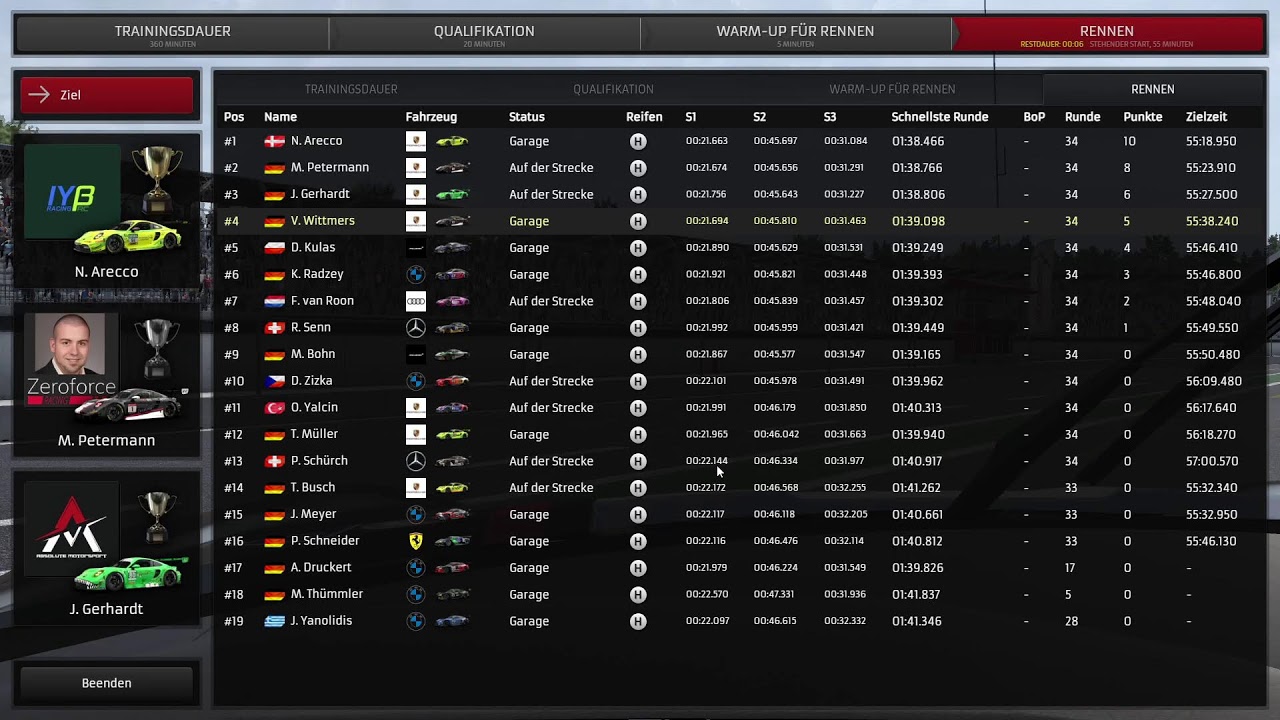Screen dimensions: 1280x720
Task: Click Poland flag beside D. Kulas
Action: (x=274, y=248)
